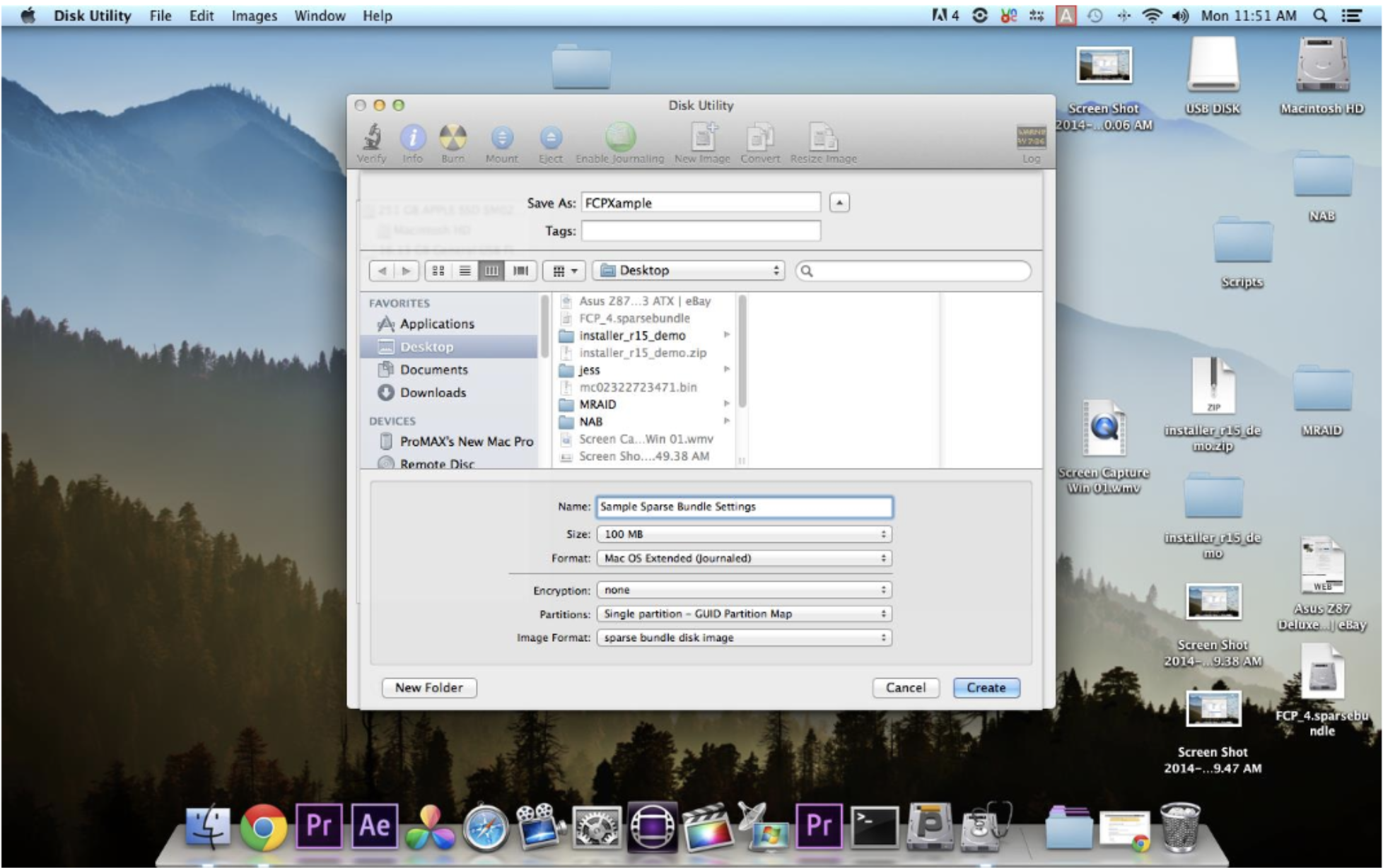Open Terminal from the Dock

[x=874, y=826]
